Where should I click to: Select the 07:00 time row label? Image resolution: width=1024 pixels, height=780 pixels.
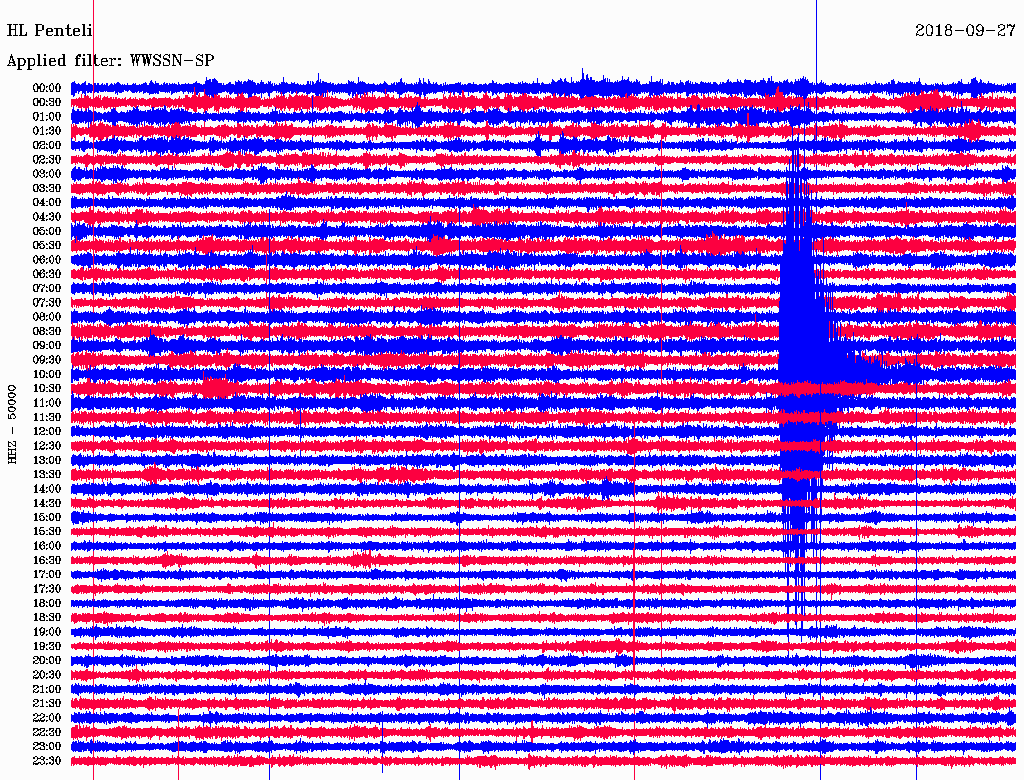[x=46, y=289]
